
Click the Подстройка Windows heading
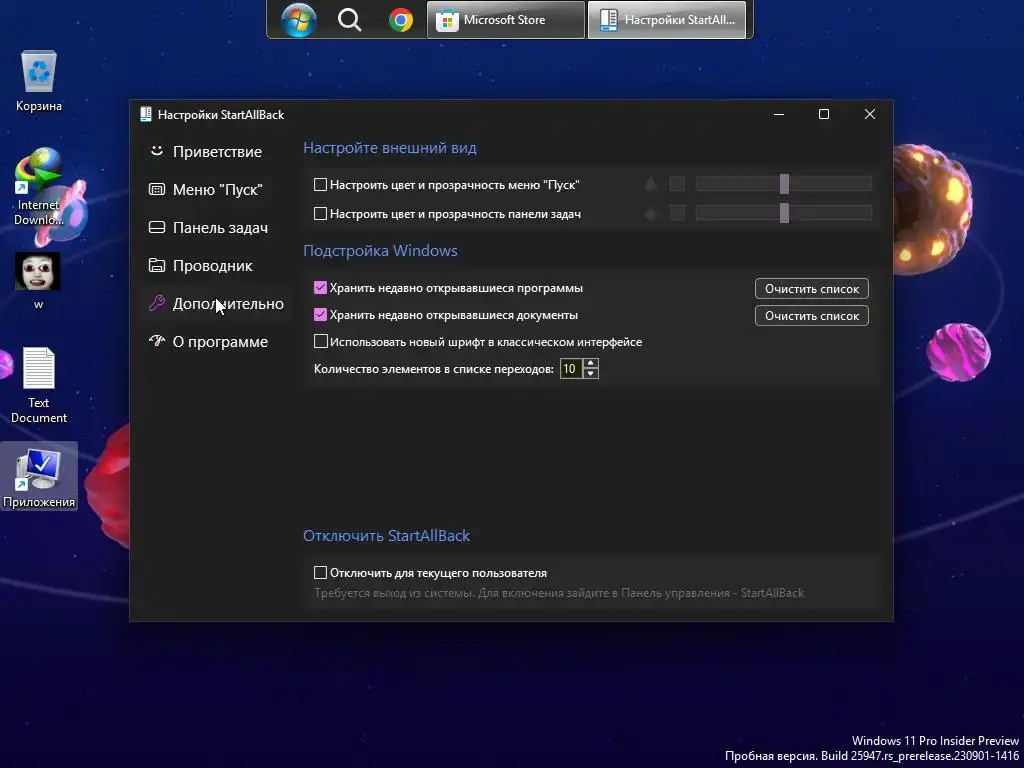click(380, 251)
